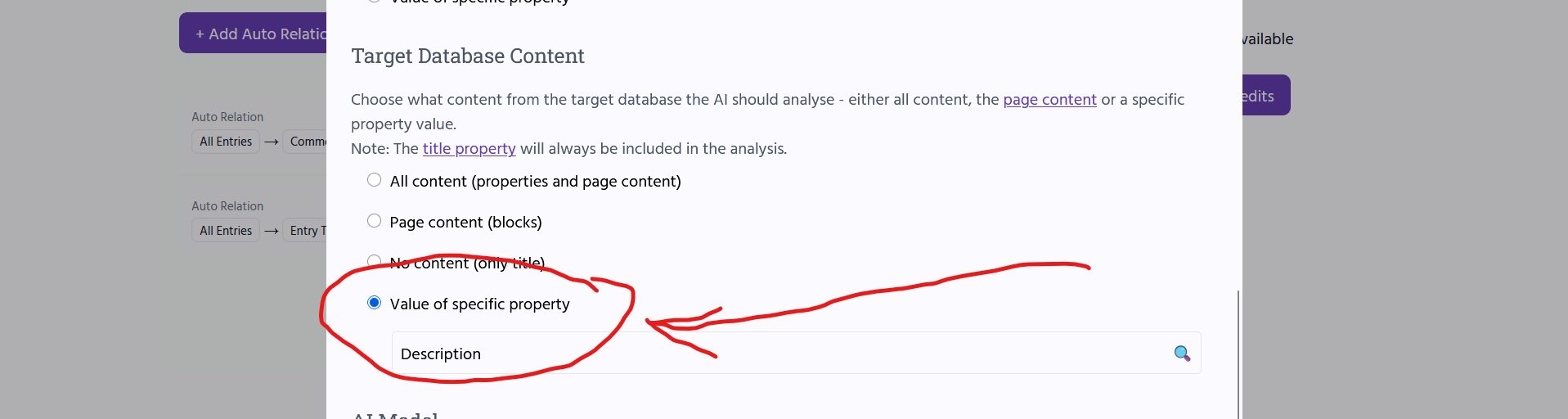Screen dimensions: 1568x419
Task: Choose the No content (only title) radio
Action: 374,261
